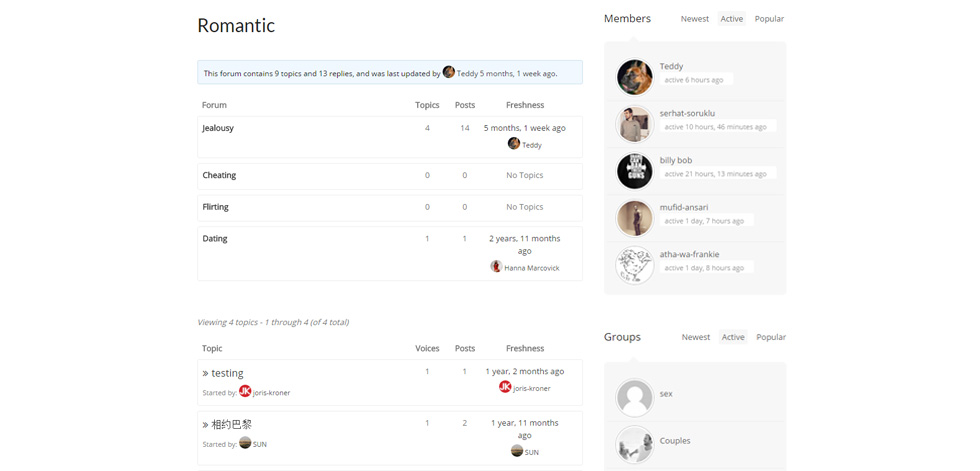The height and width of the screenshot is (471, 980).
Task: Click the Romantic page heading
Action: [x=236, y=26]
